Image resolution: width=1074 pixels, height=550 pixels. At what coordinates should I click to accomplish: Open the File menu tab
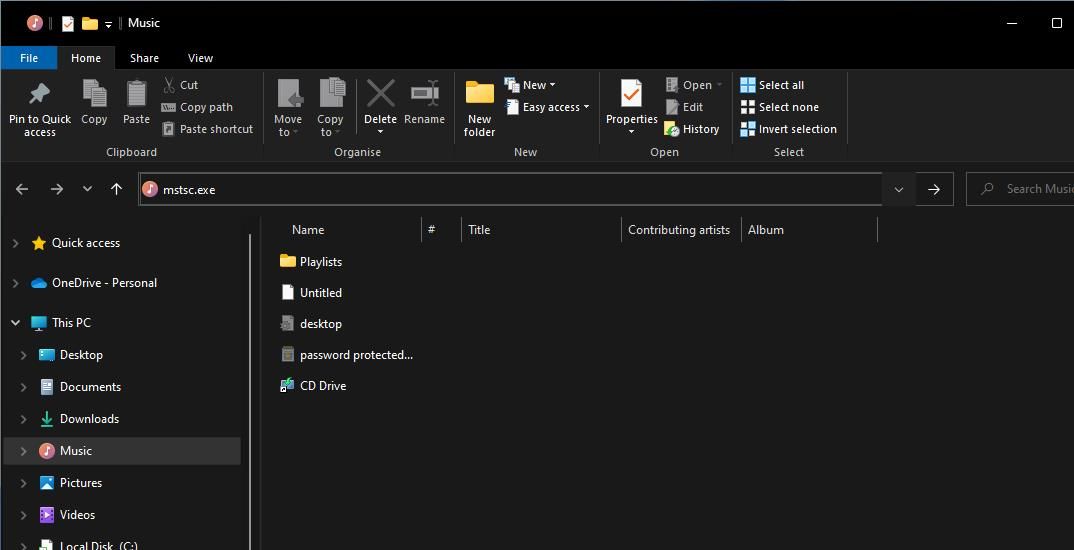point(29,58)
